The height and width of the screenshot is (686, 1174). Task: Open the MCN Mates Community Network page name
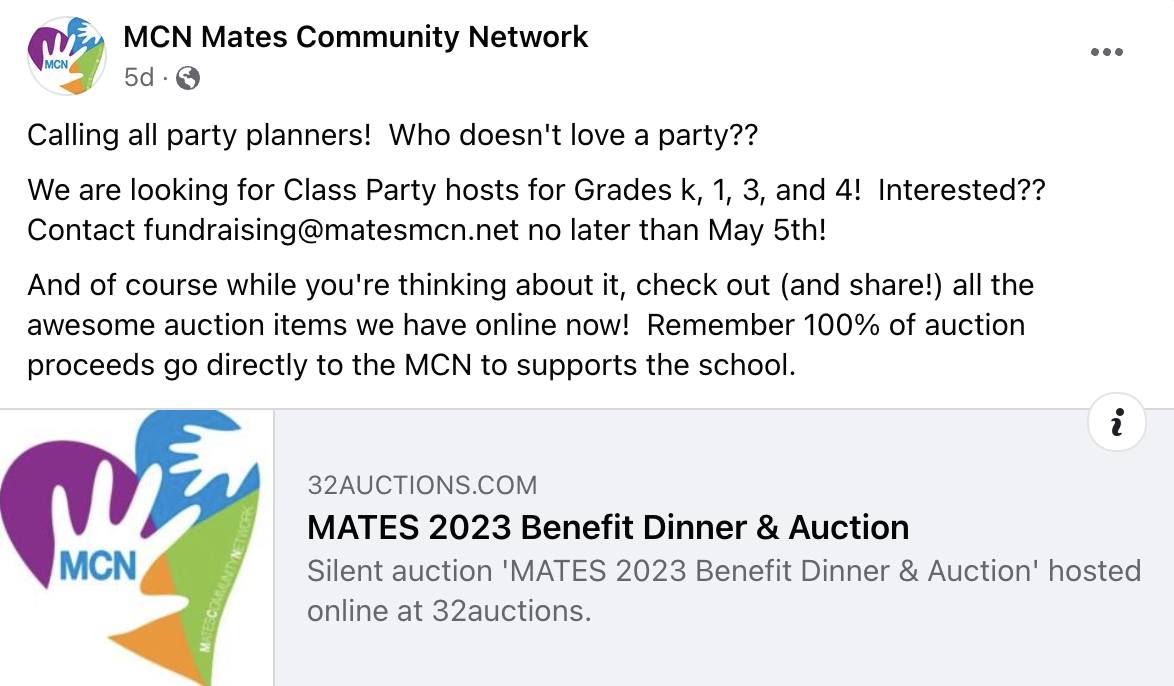(355, 38)
